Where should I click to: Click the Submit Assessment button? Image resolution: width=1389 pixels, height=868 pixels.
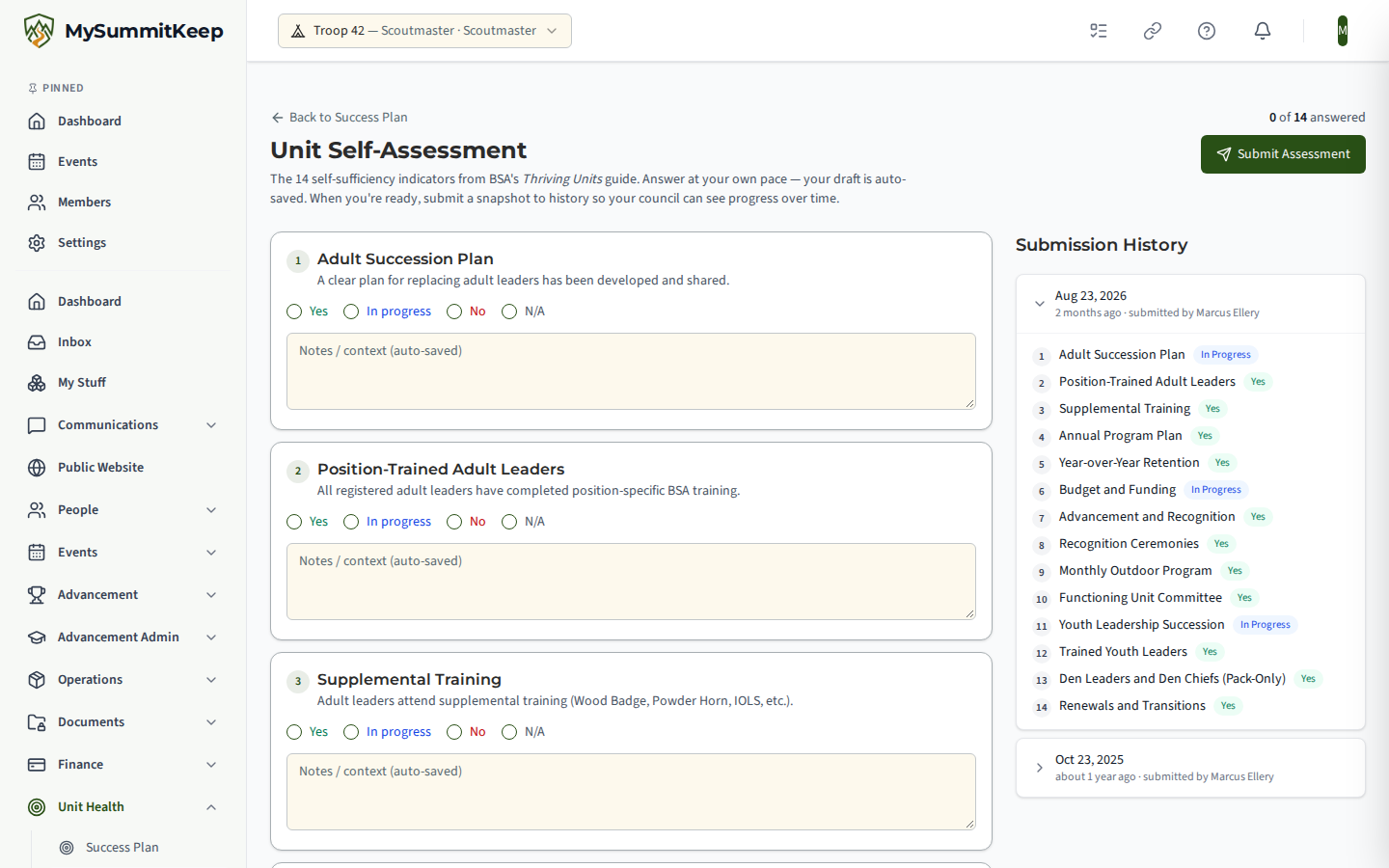pyautogui.click(x=1283, y=154)
